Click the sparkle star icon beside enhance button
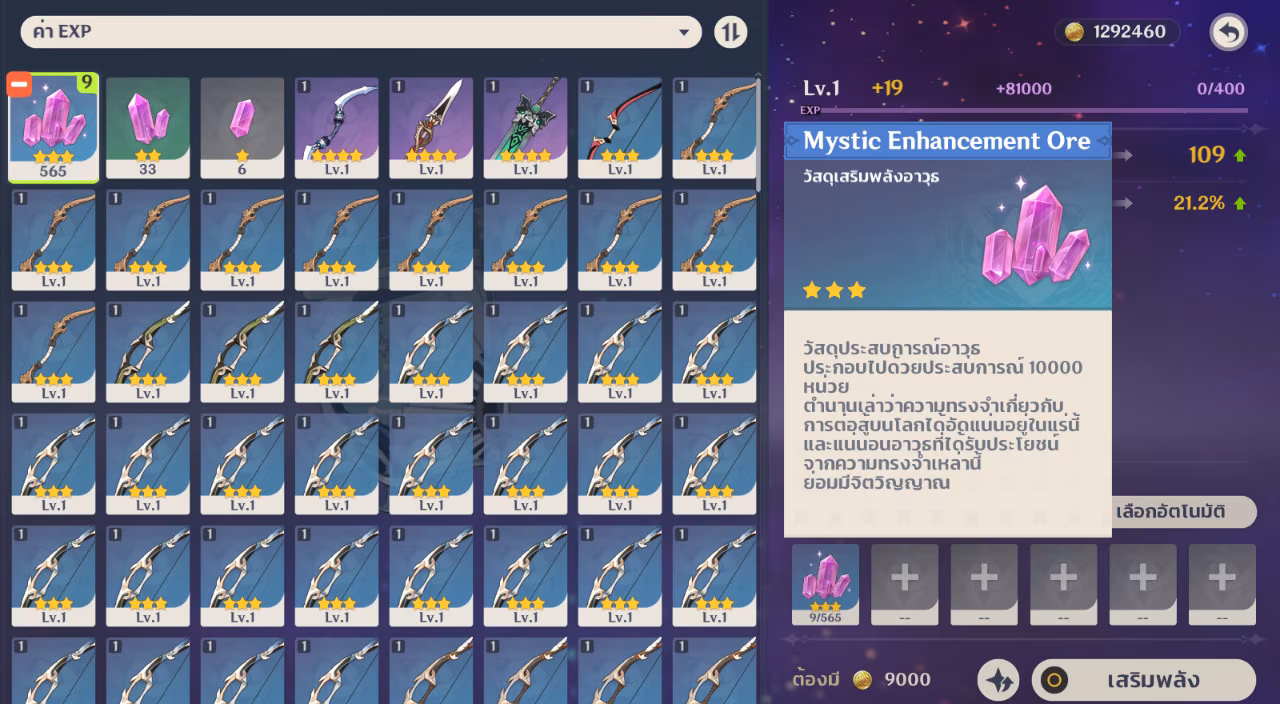 pyautogui.click(x=998, y=680)
